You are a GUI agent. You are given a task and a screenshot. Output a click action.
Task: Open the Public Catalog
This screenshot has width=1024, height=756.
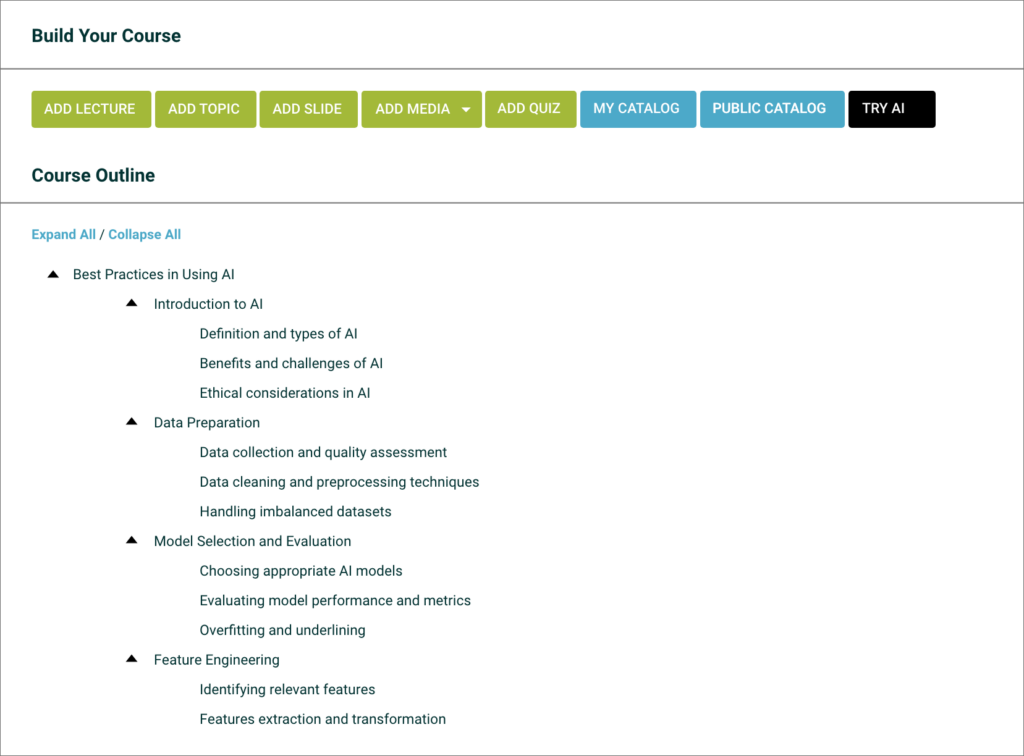pyautogui.click(x=769, y=109)
